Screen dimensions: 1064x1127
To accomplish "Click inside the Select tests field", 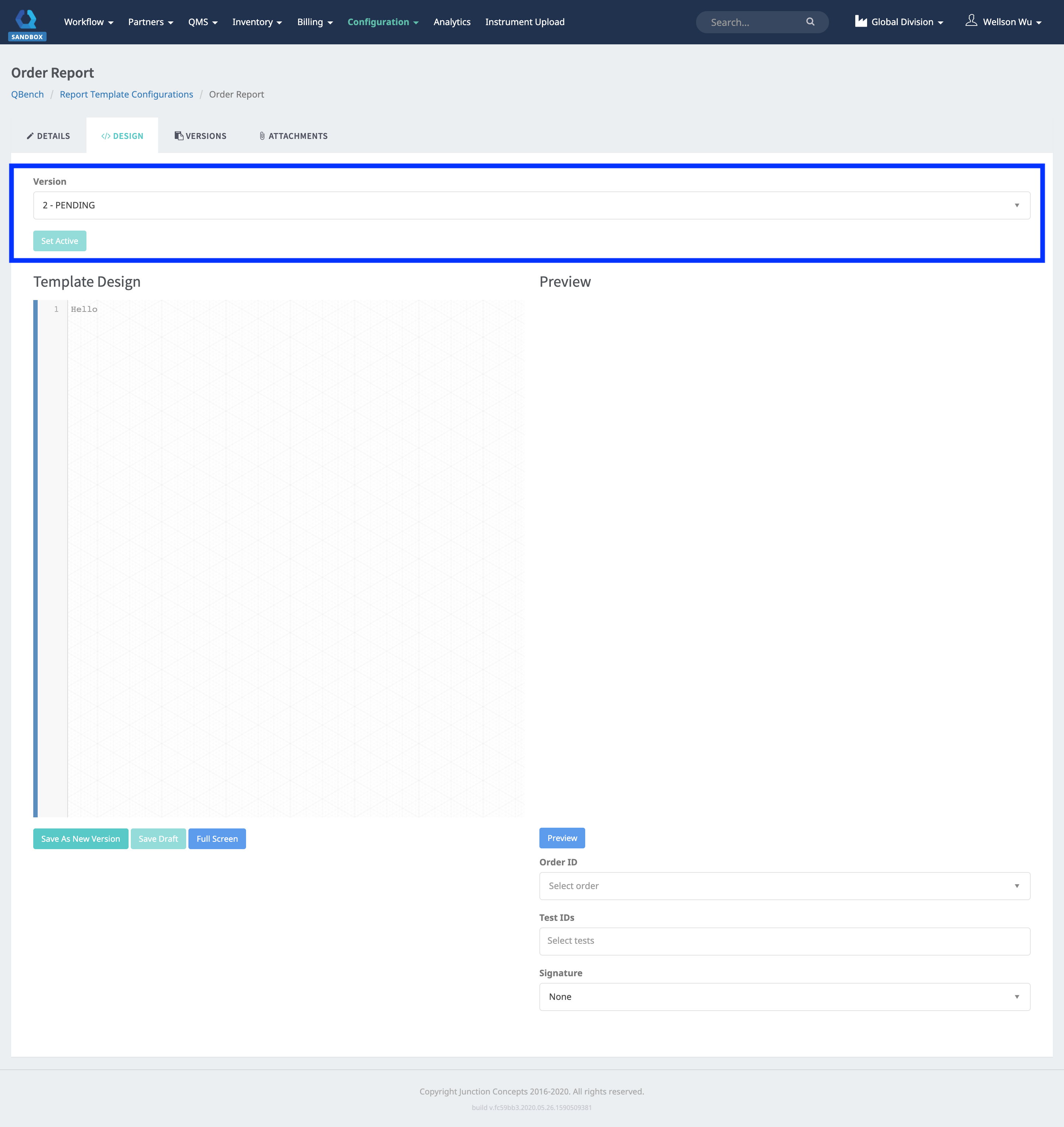I will (784, 941).
